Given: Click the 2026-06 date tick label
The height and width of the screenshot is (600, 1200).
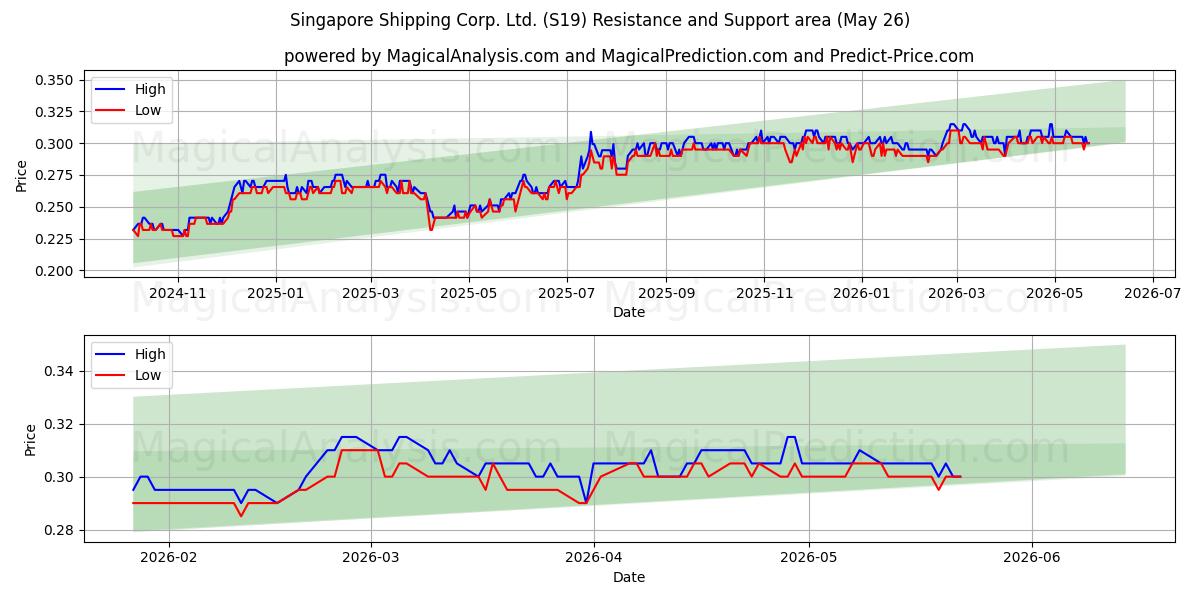Looking at the screenshot, I should (1031, 558).
